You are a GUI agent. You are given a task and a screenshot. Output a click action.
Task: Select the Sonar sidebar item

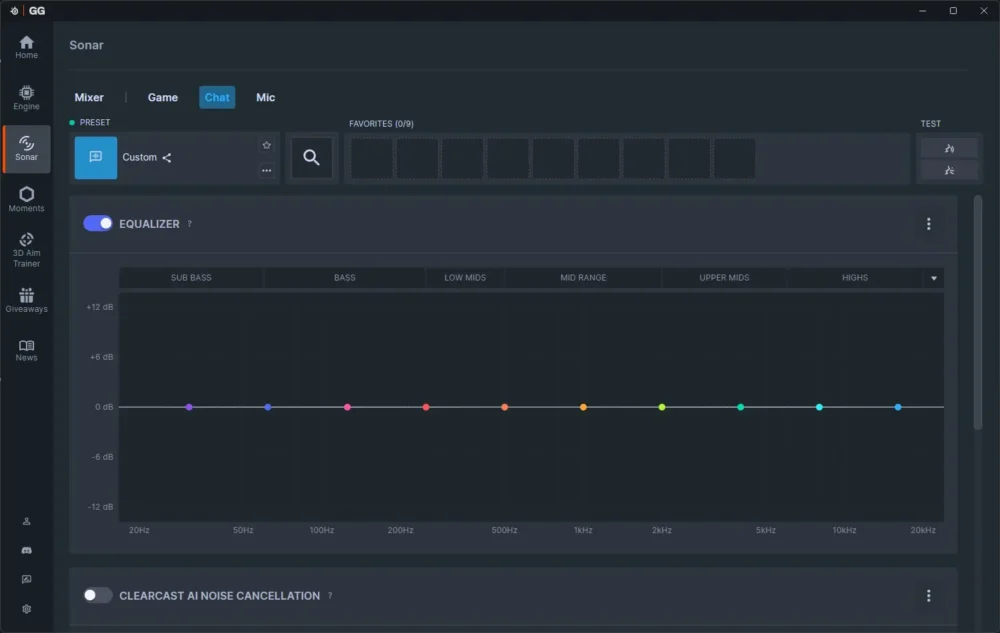click(26, 149)
